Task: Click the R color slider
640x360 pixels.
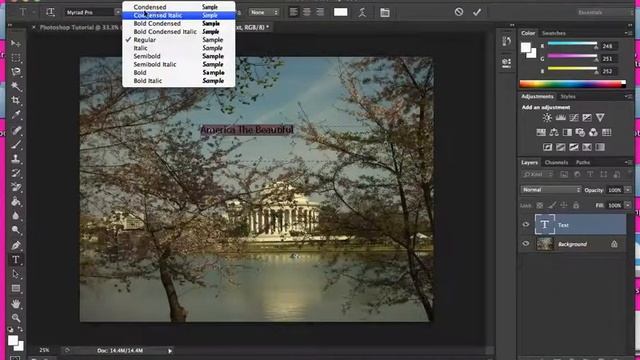Action: point(572,44)
